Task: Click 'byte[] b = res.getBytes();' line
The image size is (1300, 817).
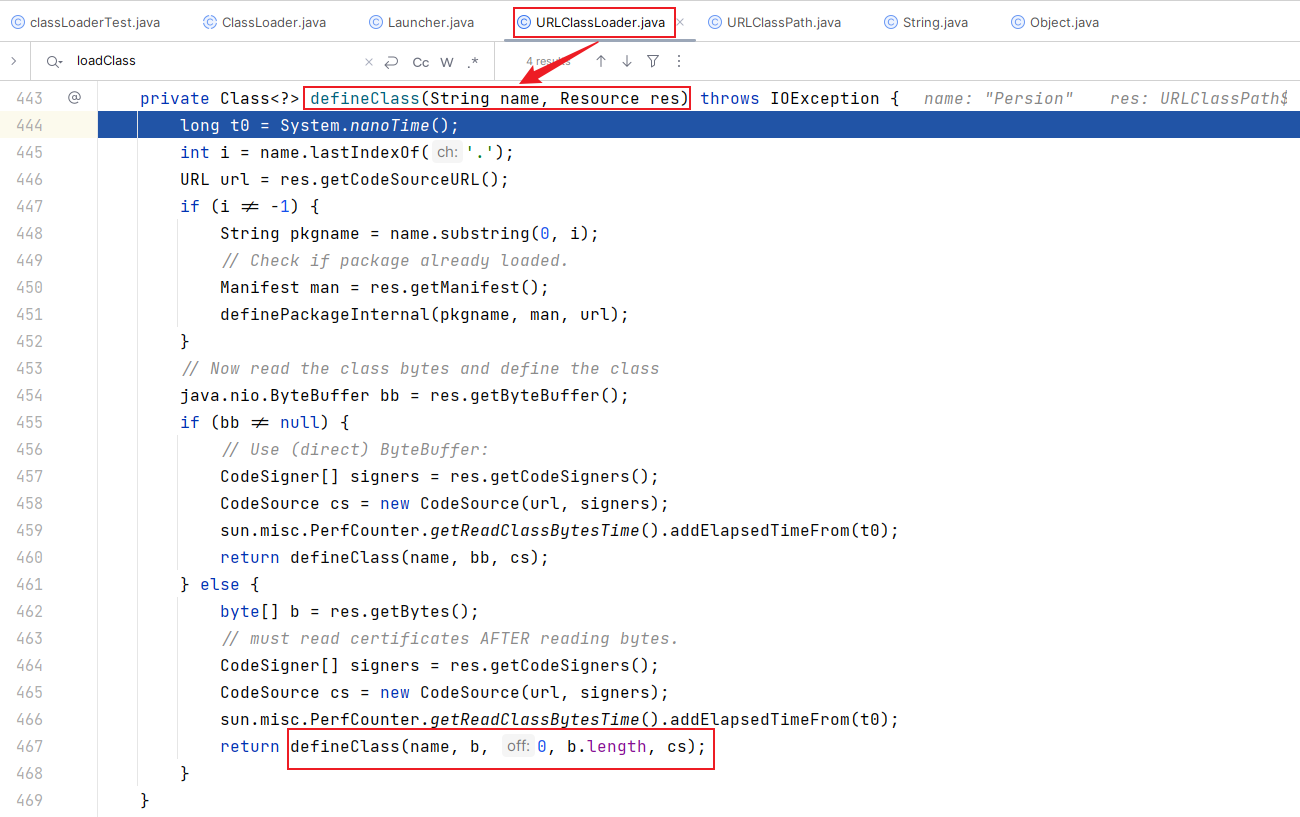Action: coord(349,611)
